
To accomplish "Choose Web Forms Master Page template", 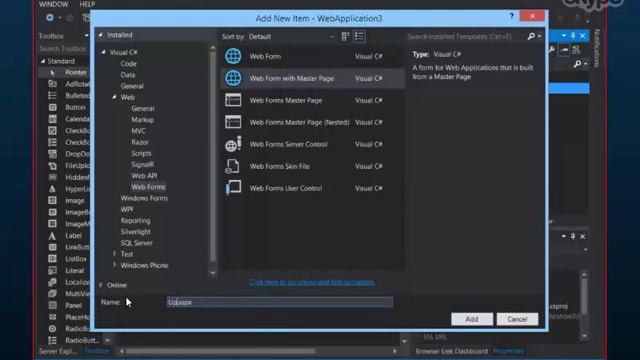I will pyautogui.click(x=313, y=100).
